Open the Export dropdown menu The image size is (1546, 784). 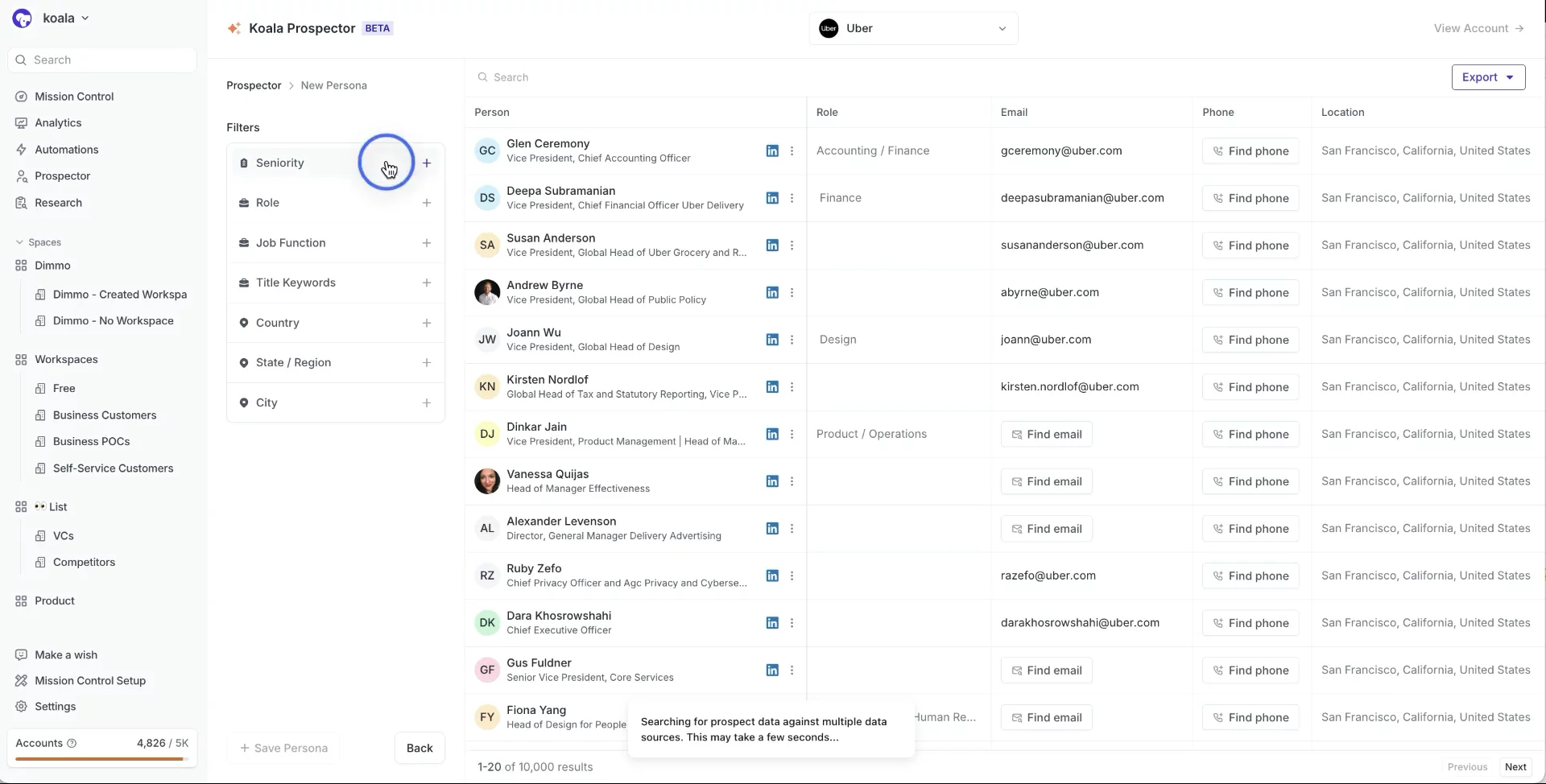pyautogui.click(x=1487, y=77)
